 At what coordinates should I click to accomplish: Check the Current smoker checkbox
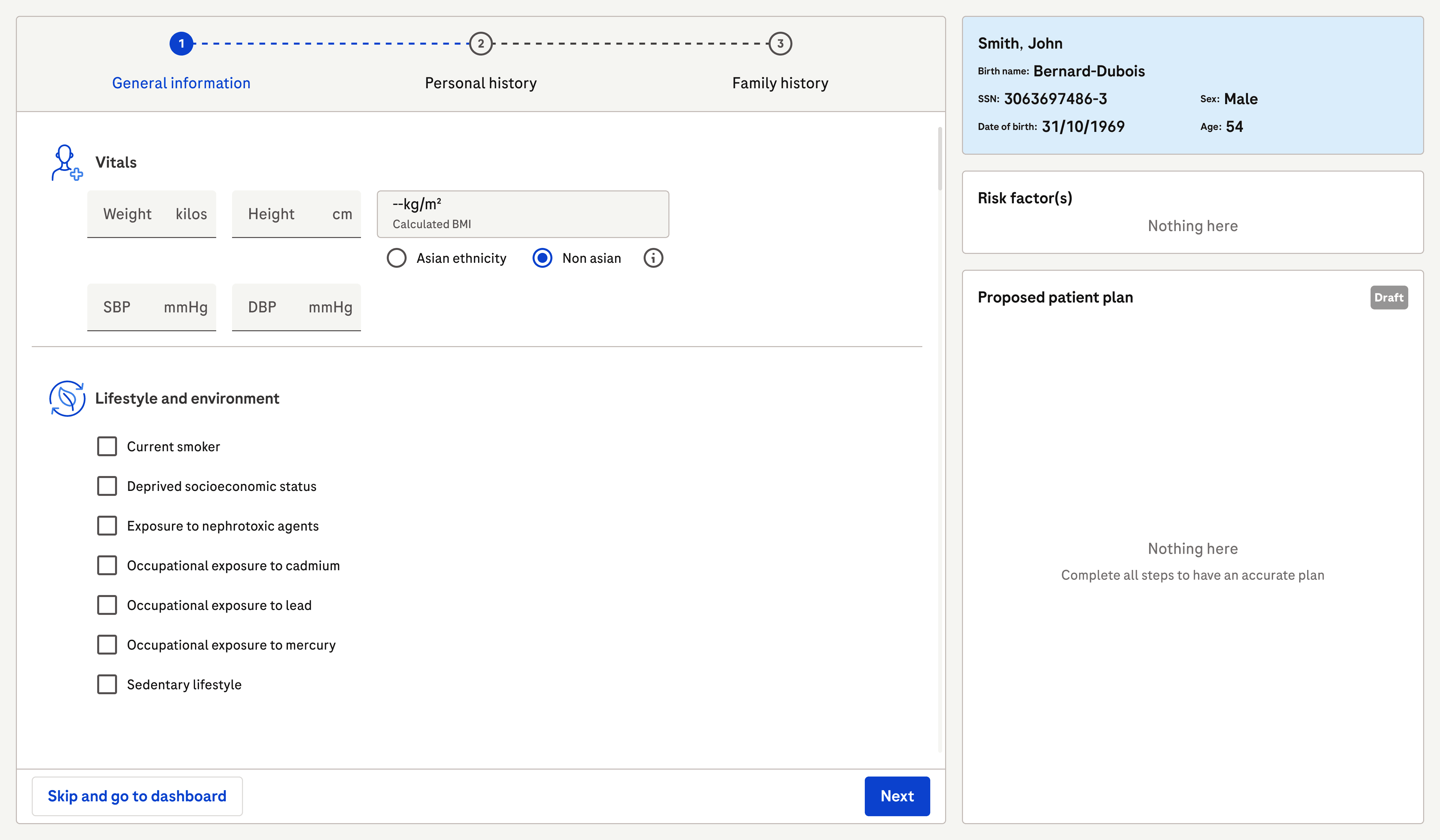point(107,446)
